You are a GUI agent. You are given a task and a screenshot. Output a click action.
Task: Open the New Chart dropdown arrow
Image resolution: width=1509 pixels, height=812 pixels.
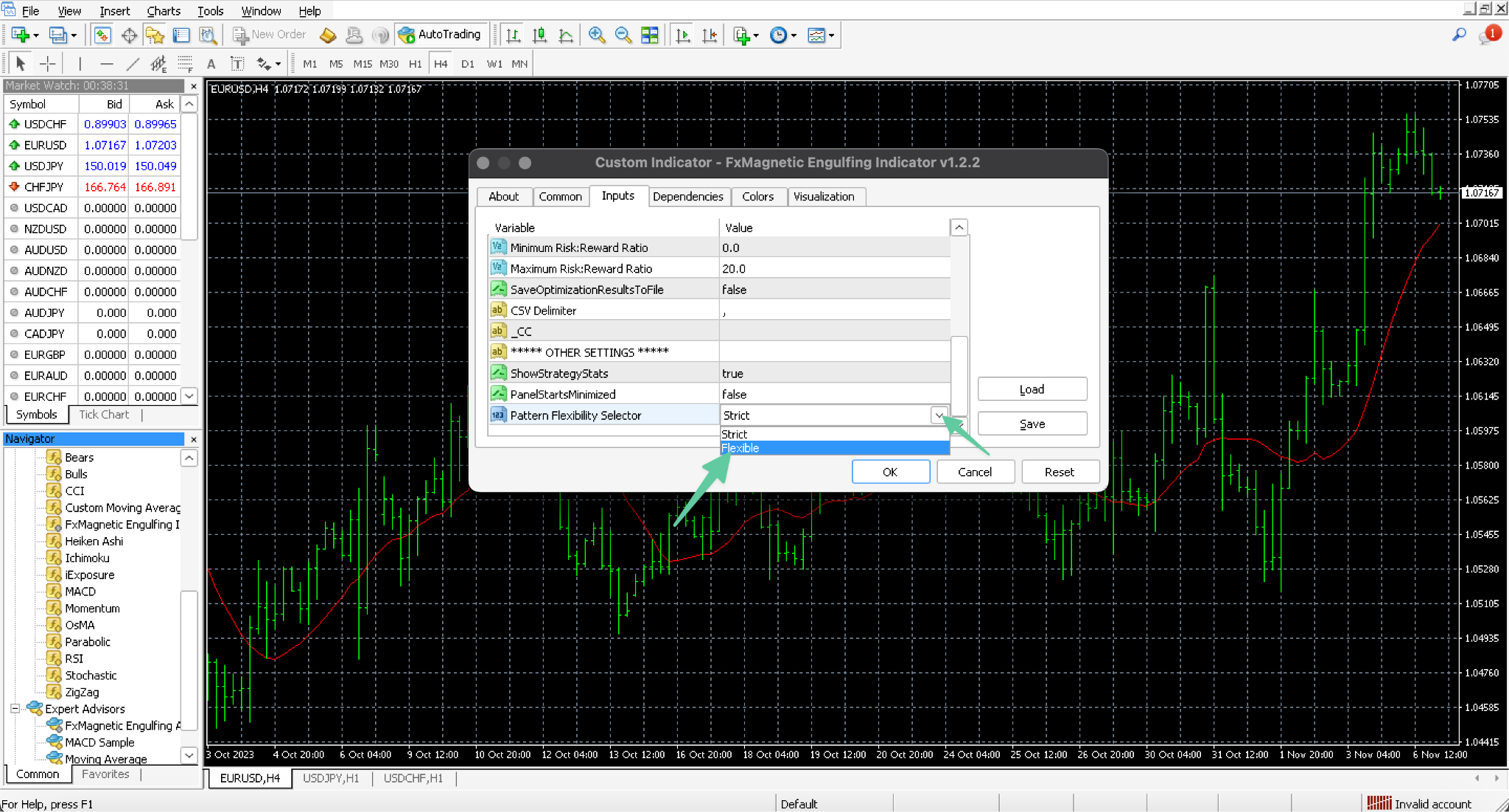coord(36,35)
